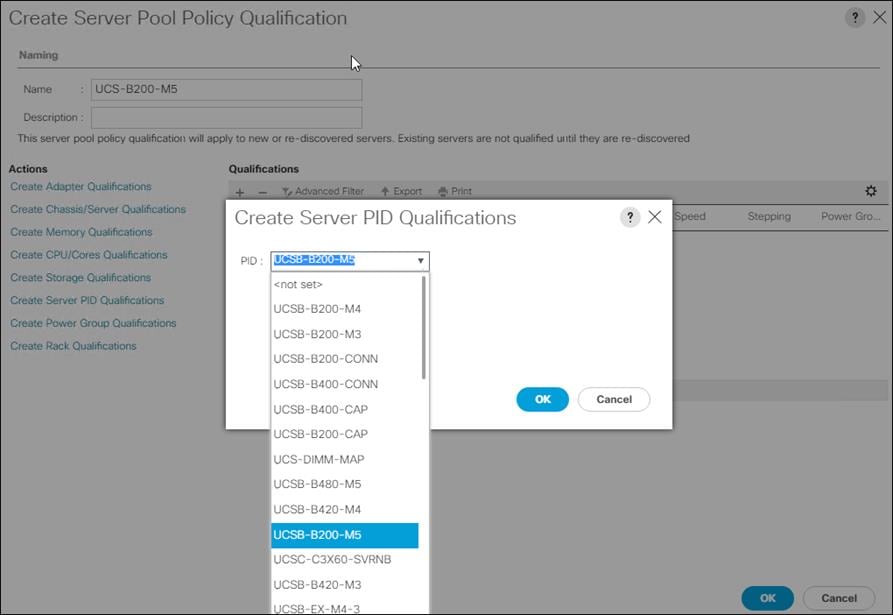
Task: Click the help question mark on PID dialog
Action: 628,217
